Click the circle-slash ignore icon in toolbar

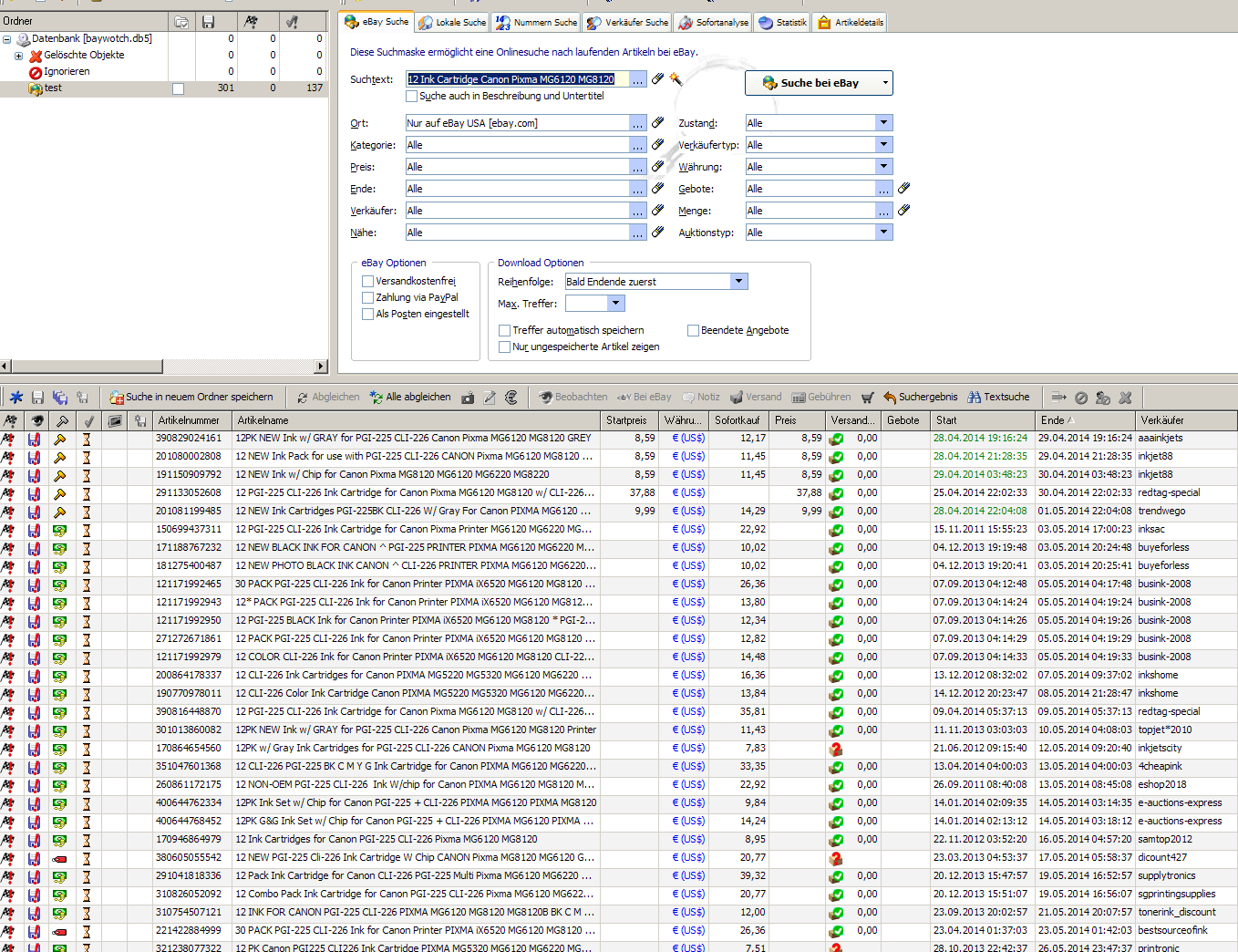click(1081, 398)
